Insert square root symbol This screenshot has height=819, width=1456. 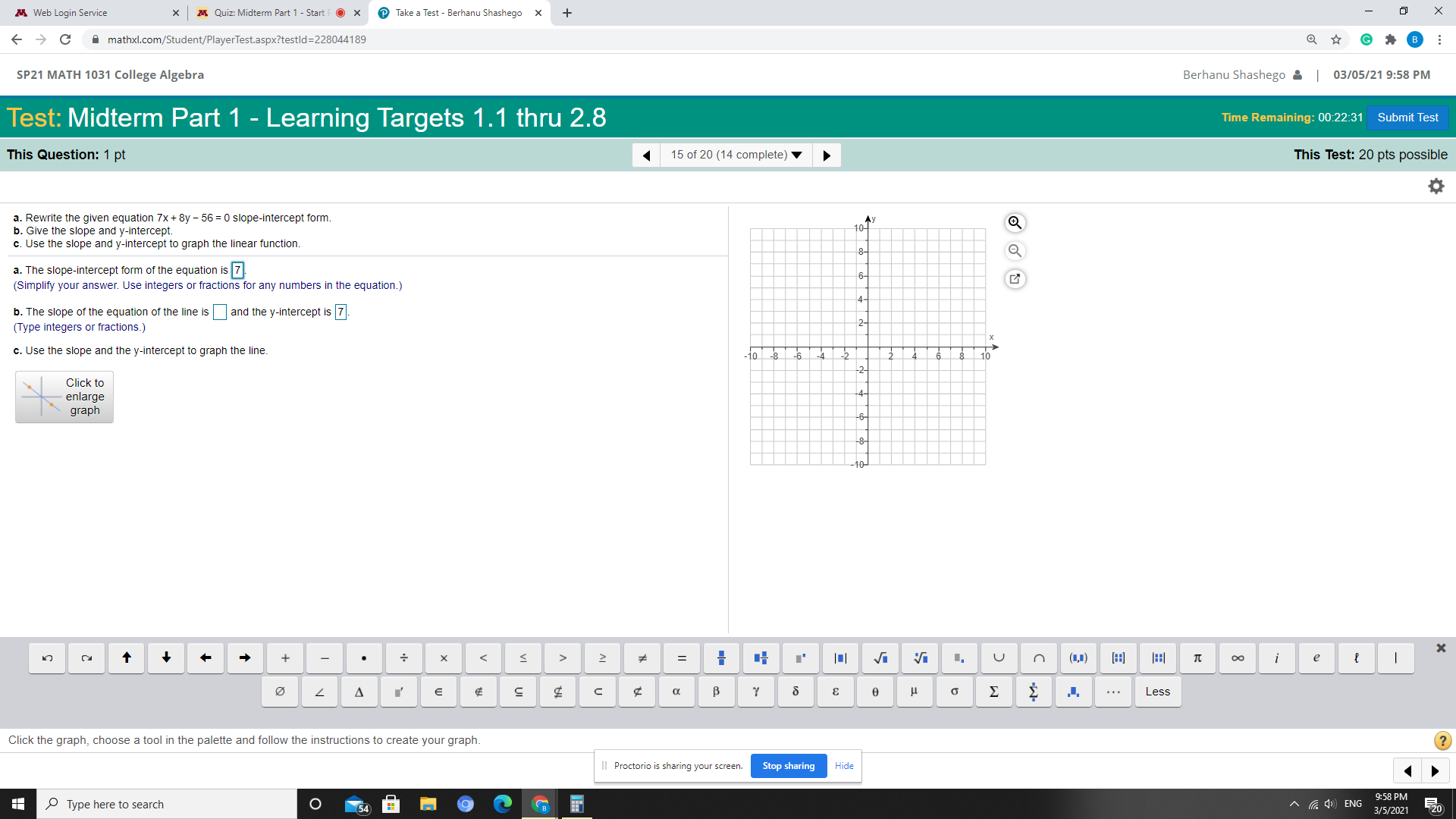tap(880, 658)
